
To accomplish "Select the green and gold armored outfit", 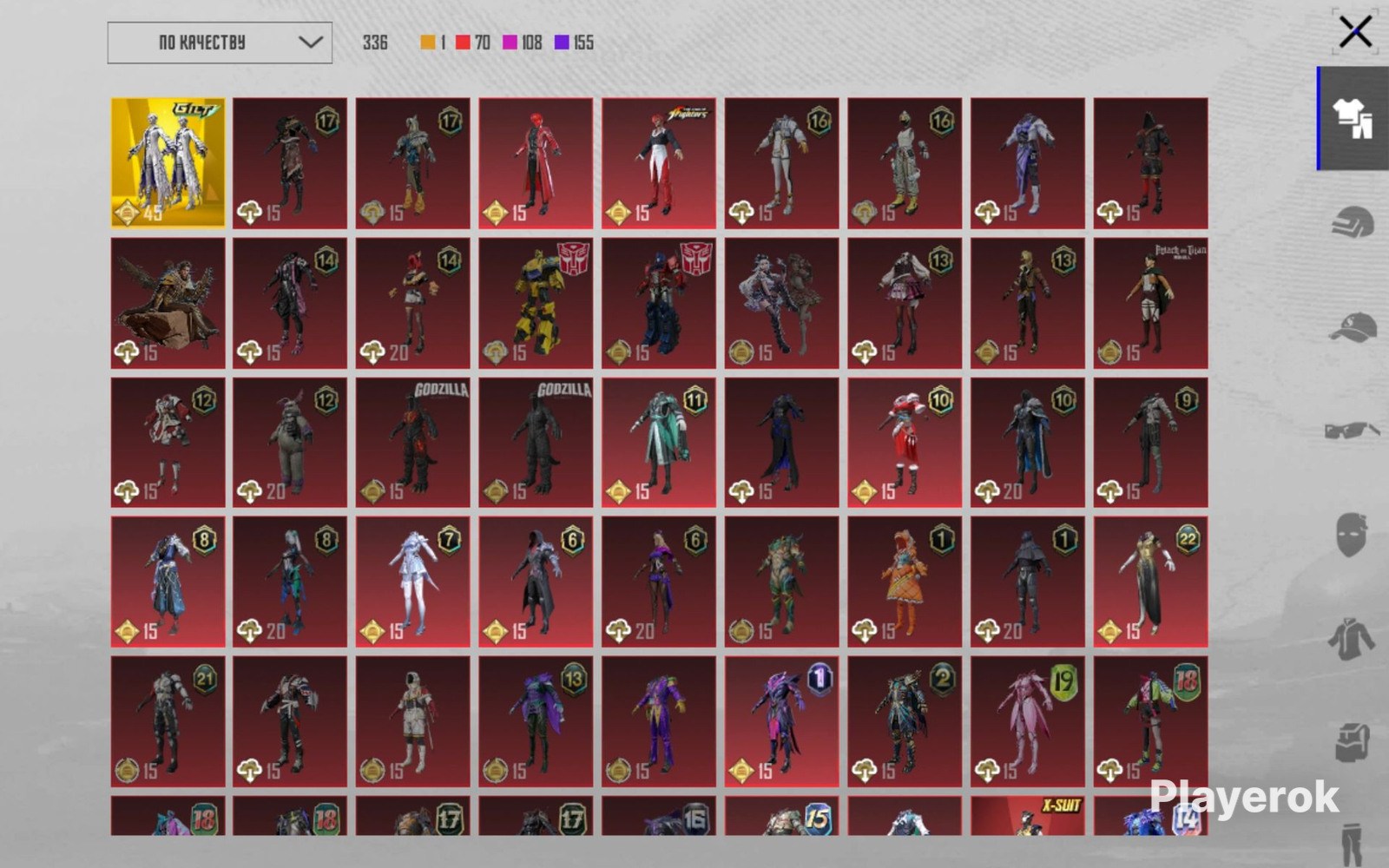I will 781,582.
